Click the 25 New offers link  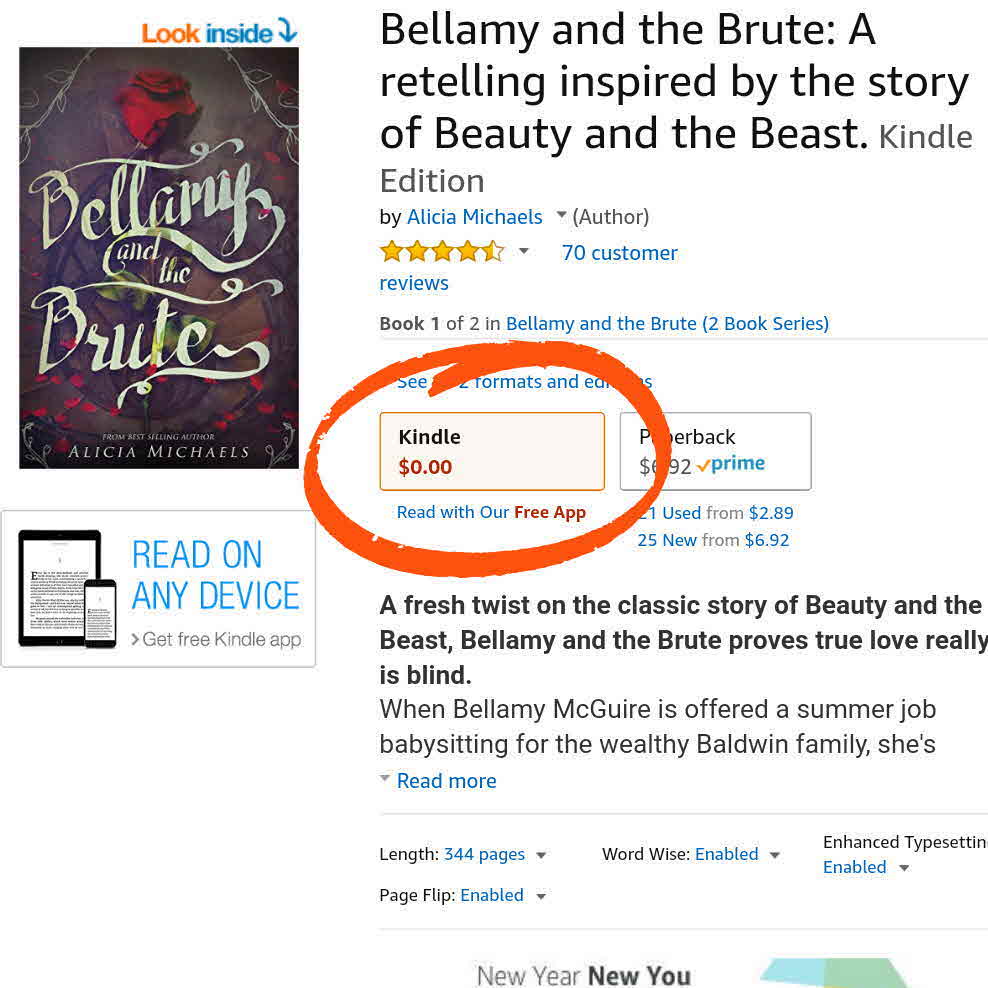[667, 540]
